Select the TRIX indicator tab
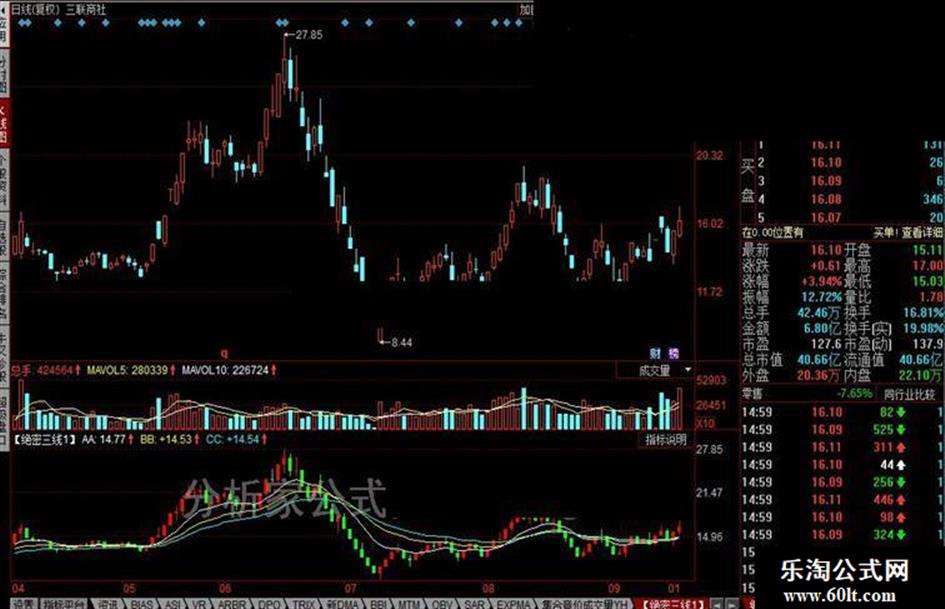Viewport: 945px width, 609px height. pyautogui.click(x=304, y=604)
